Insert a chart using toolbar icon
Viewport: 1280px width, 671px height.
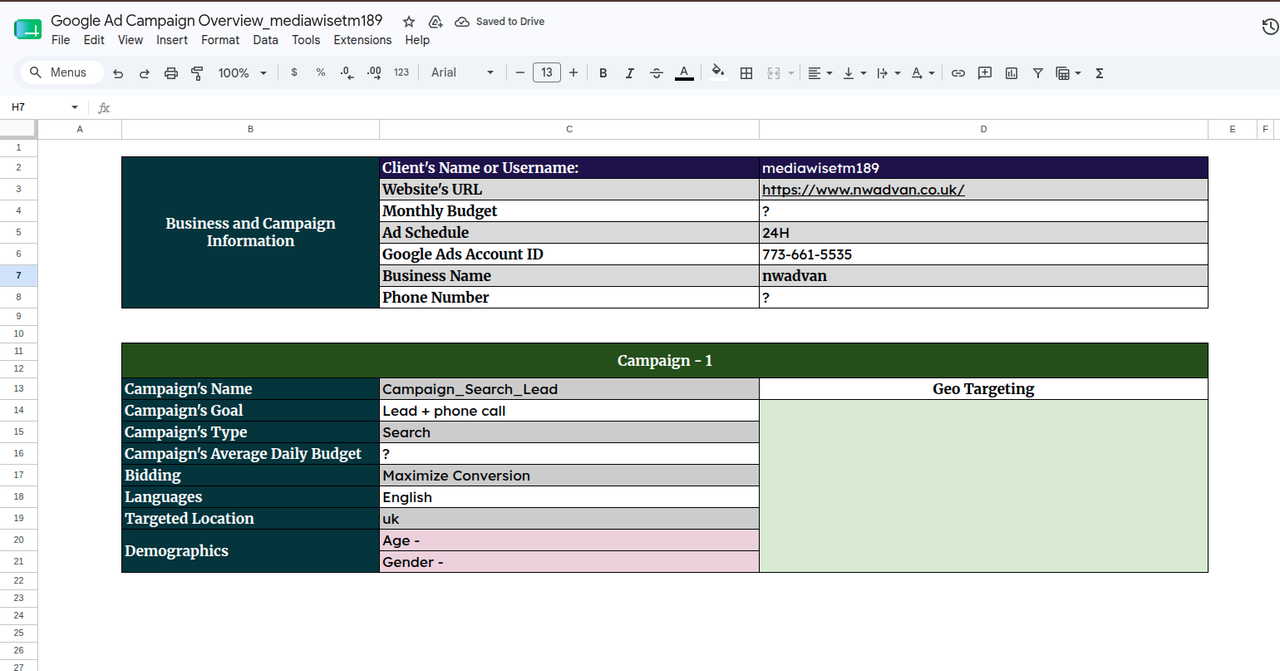pos(1011,73)
